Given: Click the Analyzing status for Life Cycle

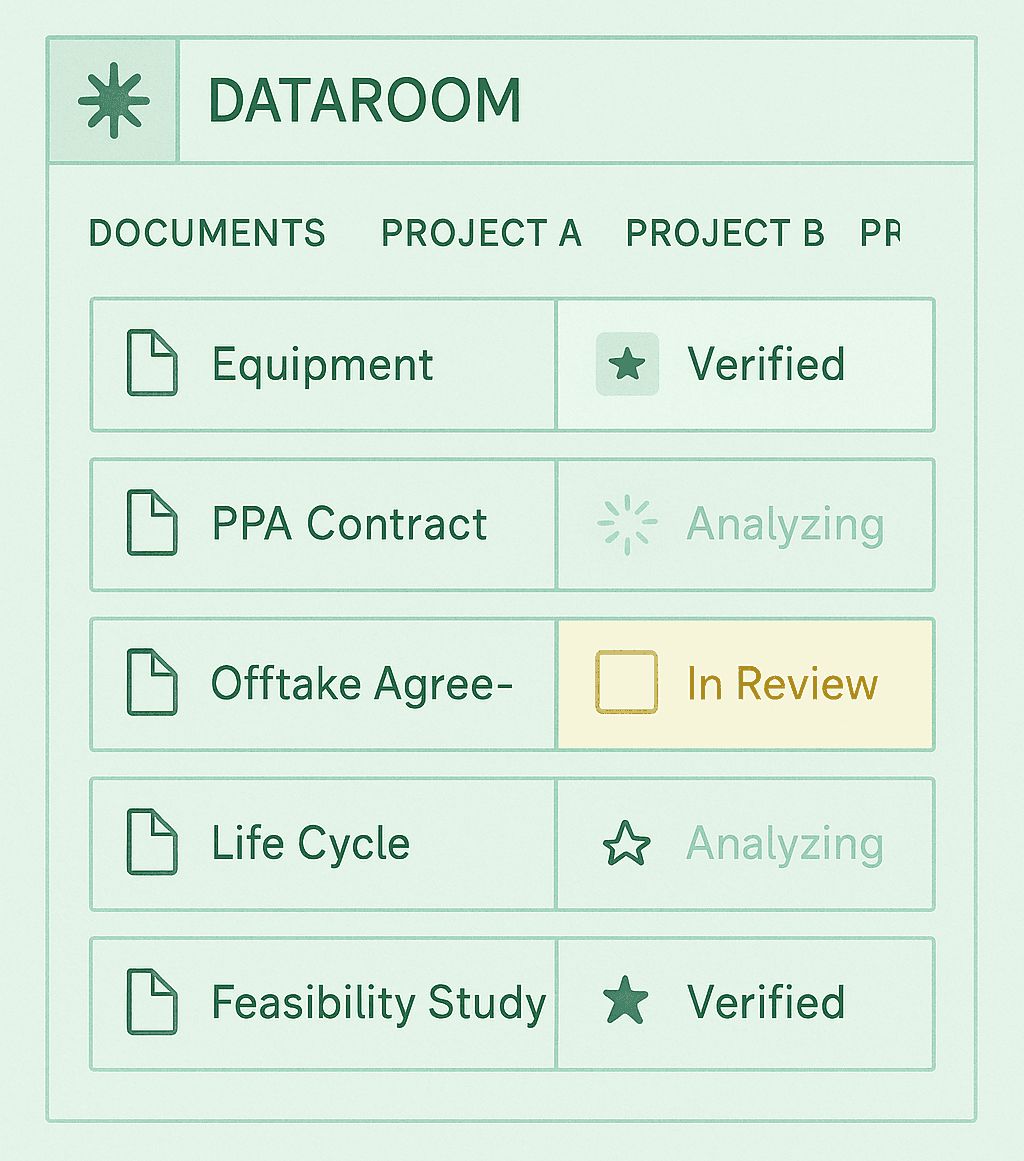Looking at the screenshot, I should (784, 844).
